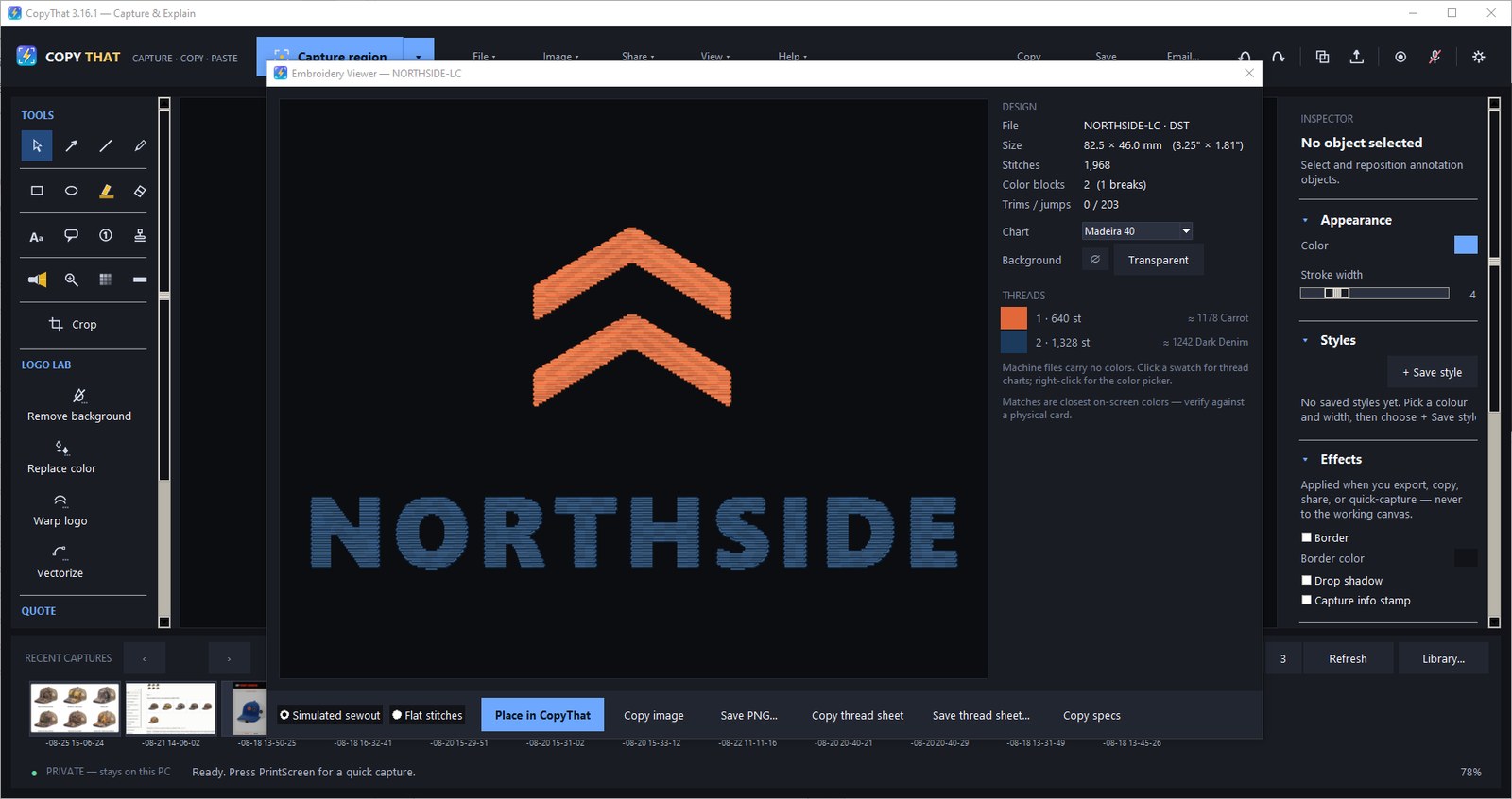This screenshot has height=799, width=1512.
Task: Click the redo arrow in top toolbar
Action: [x=1279, y=57]
